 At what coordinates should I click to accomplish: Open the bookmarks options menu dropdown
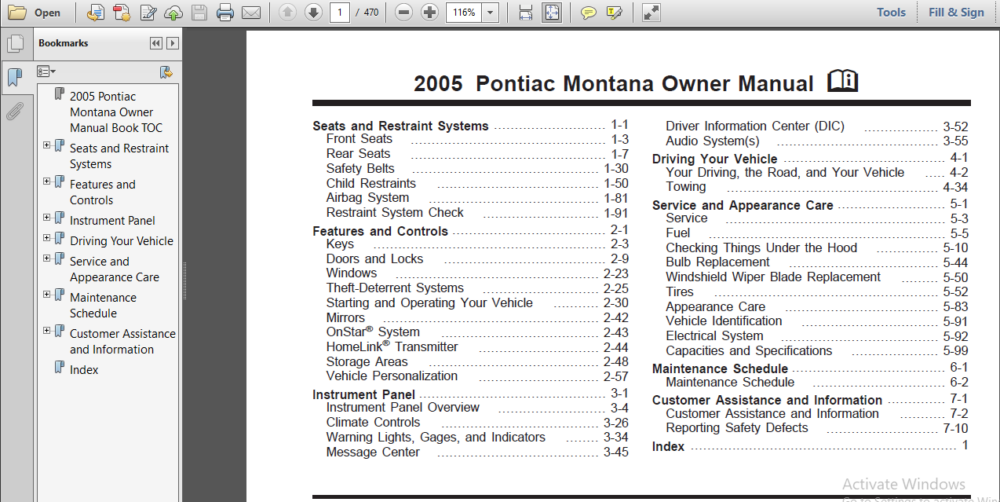46,71
